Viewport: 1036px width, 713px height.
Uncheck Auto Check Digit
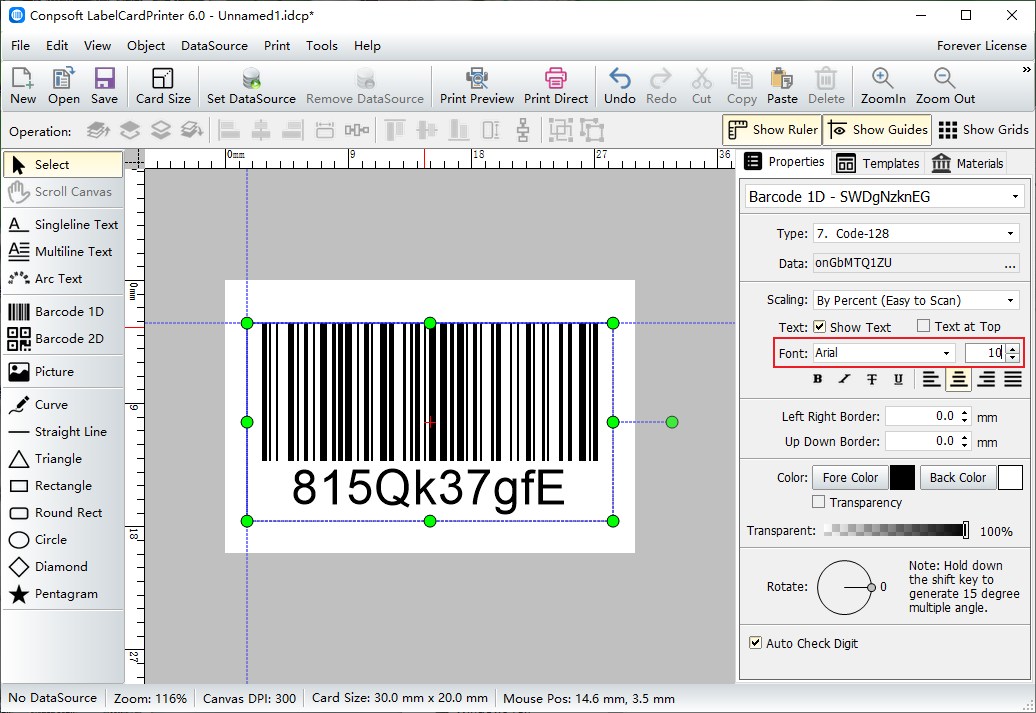(755, 642)
